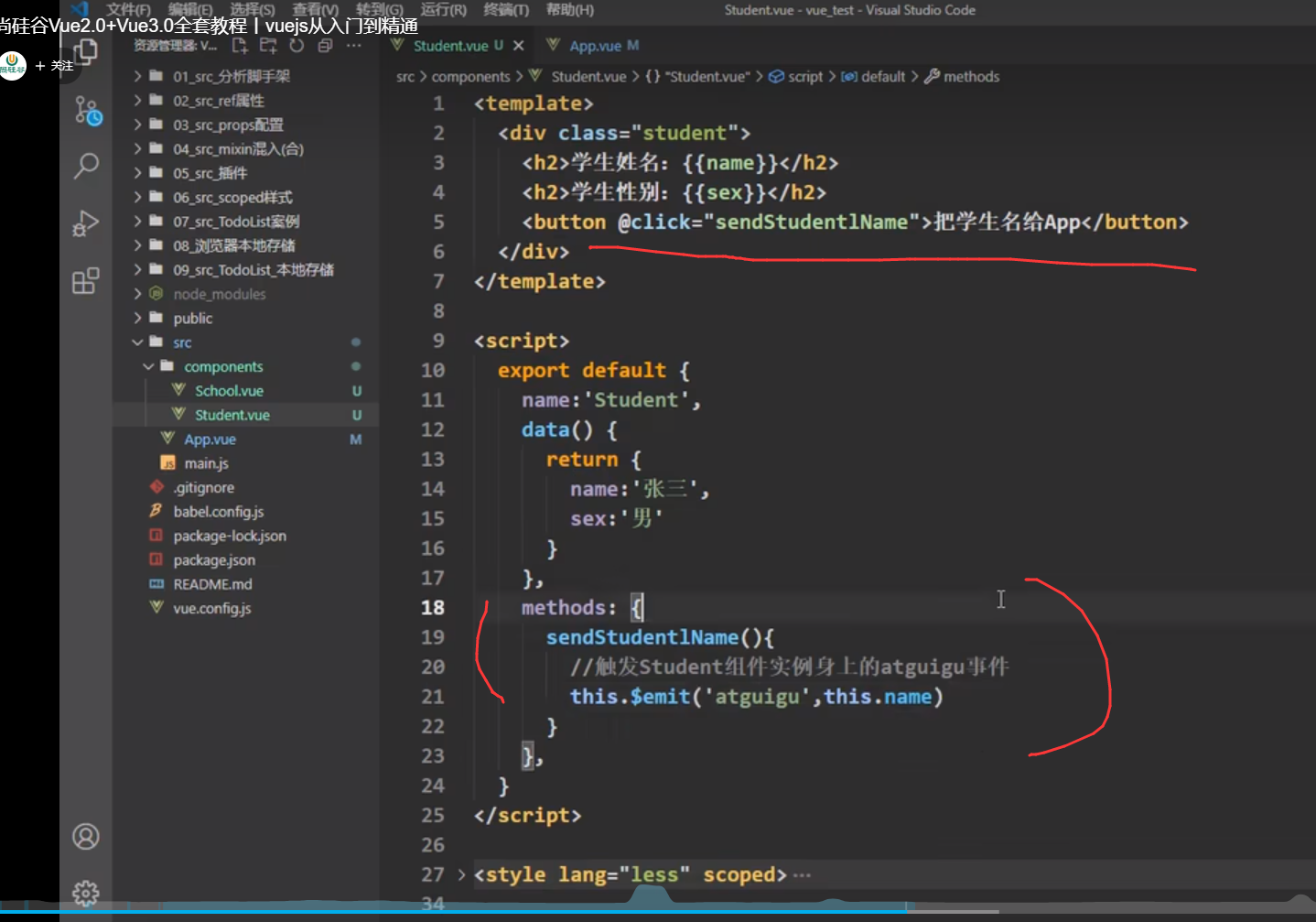Open the 帮助(H) menu
This screenshot has width=1316, height=922.
coord(570,10)
